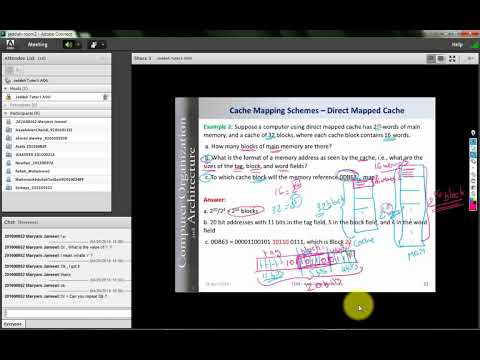The height and width of the screenshot is (360, 480).
Task: Select the second whiteboard drawing tool
Action: (473, 148)
